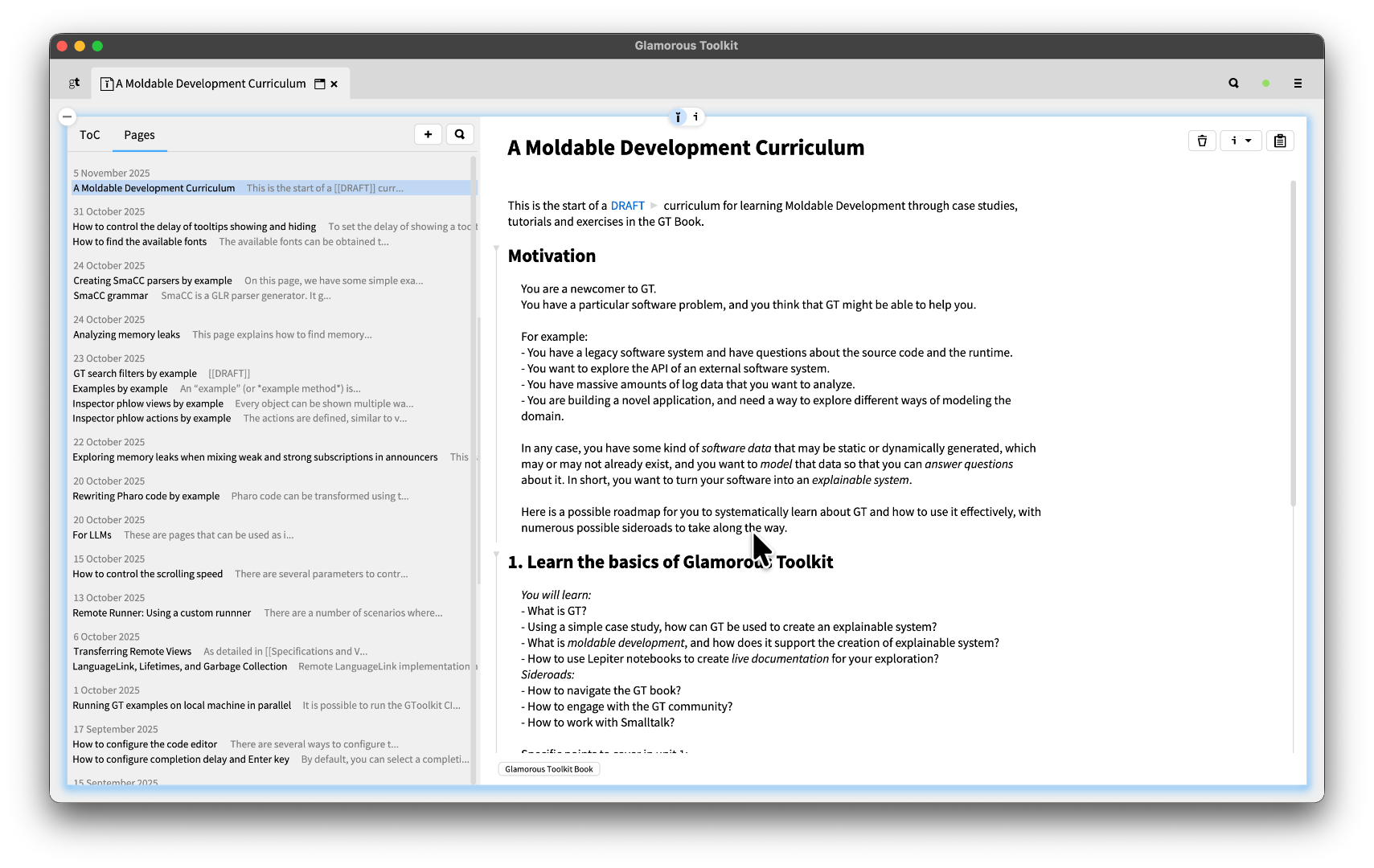
Task: Follow the DRAFT link in page text
Action: (x=627, y=206)
